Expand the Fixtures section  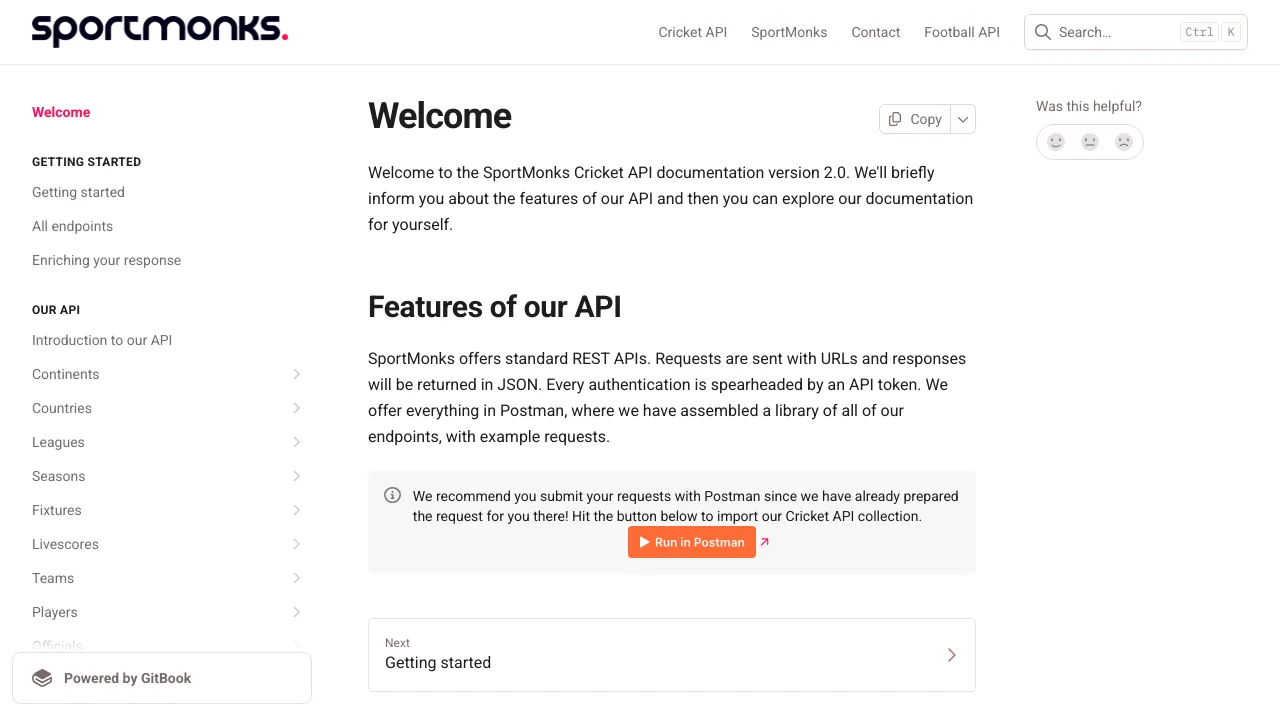coord(296,510)
